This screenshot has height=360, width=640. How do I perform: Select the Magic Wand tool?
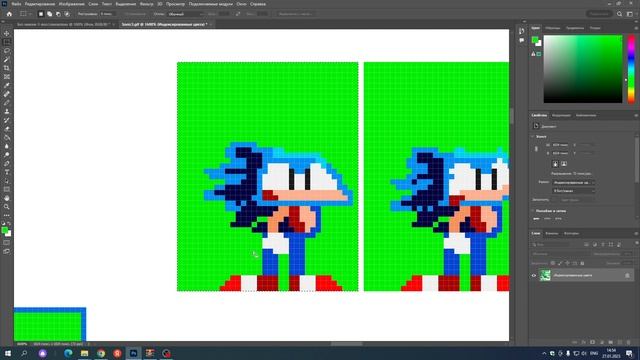coord(7,59)
